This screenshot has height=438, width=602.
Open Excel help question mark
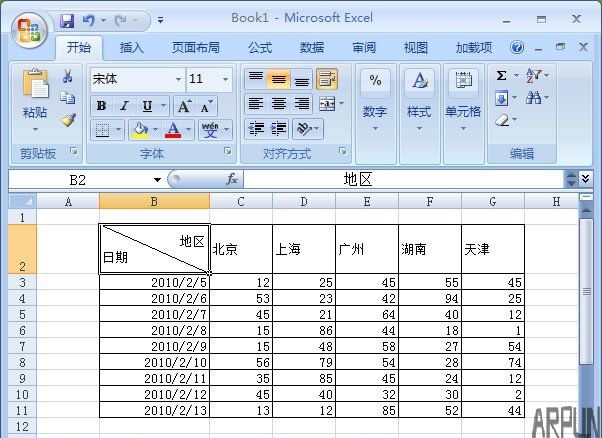pos(517,48)
